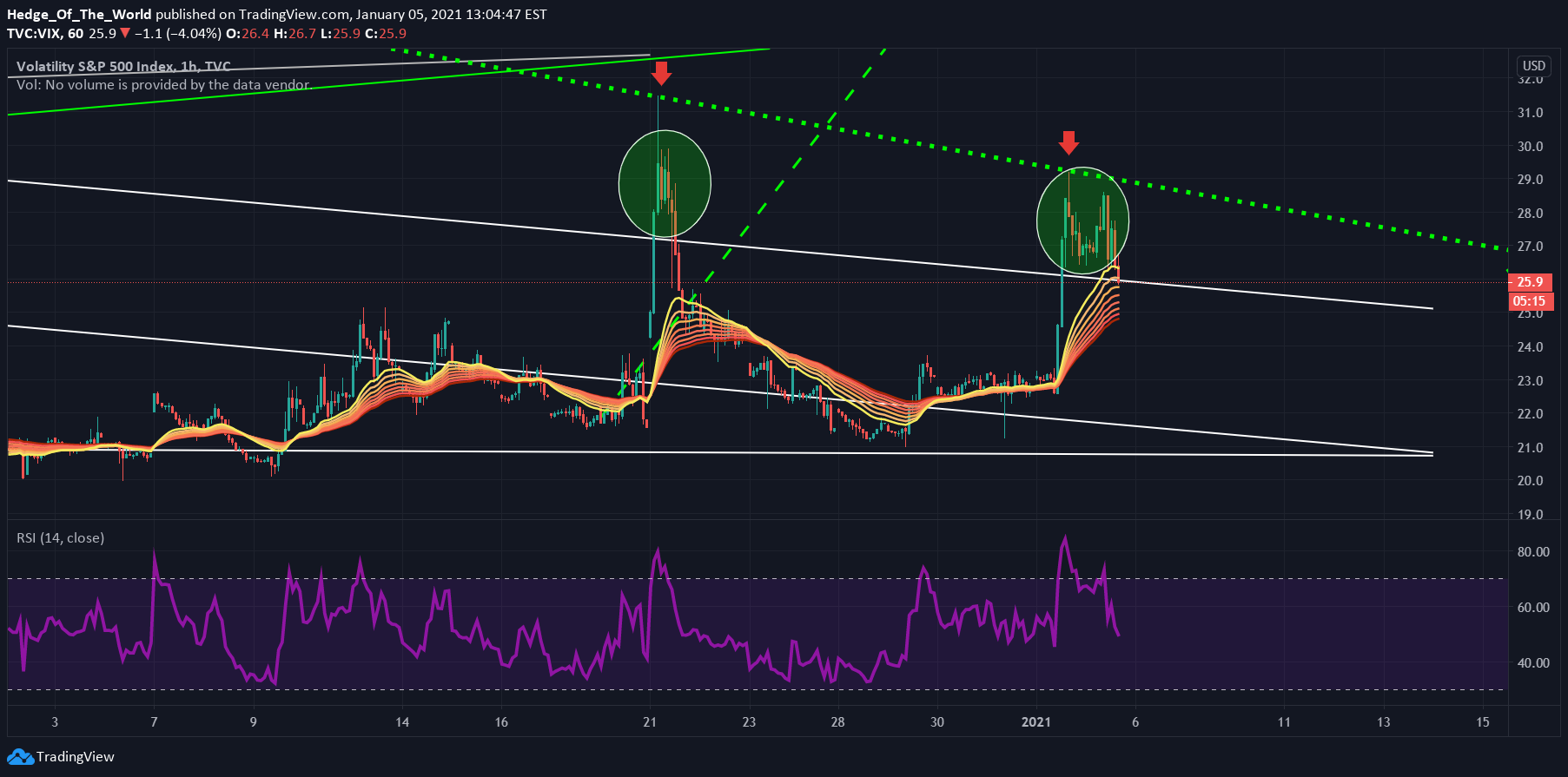Click the 40.00 RSI axis label
This screenshot has height=777, width=1568.
coord(1533,663)
